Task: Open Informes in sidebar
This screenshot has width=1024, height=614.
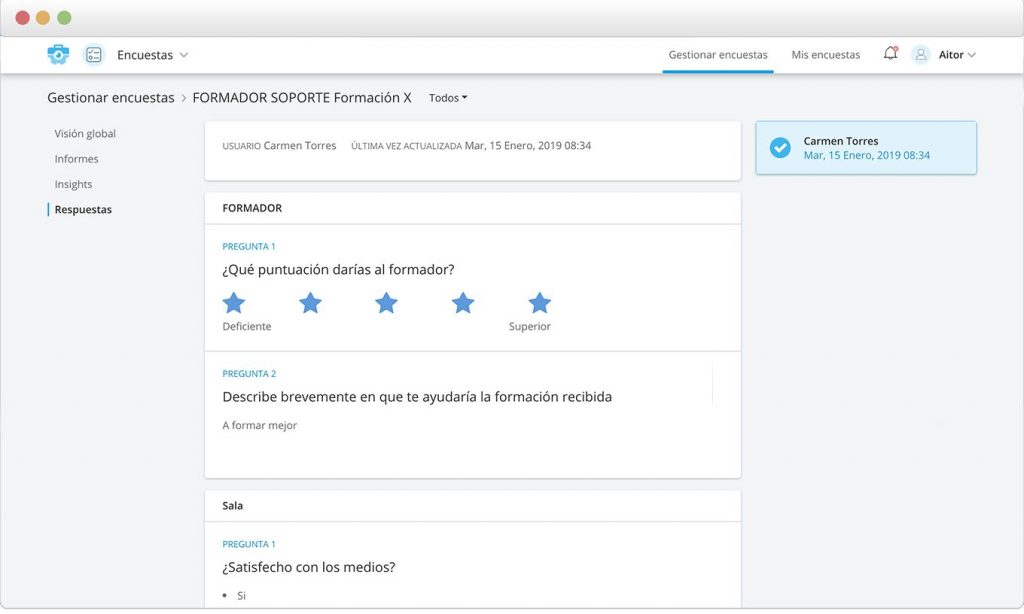Action: [x=76, y=159]
